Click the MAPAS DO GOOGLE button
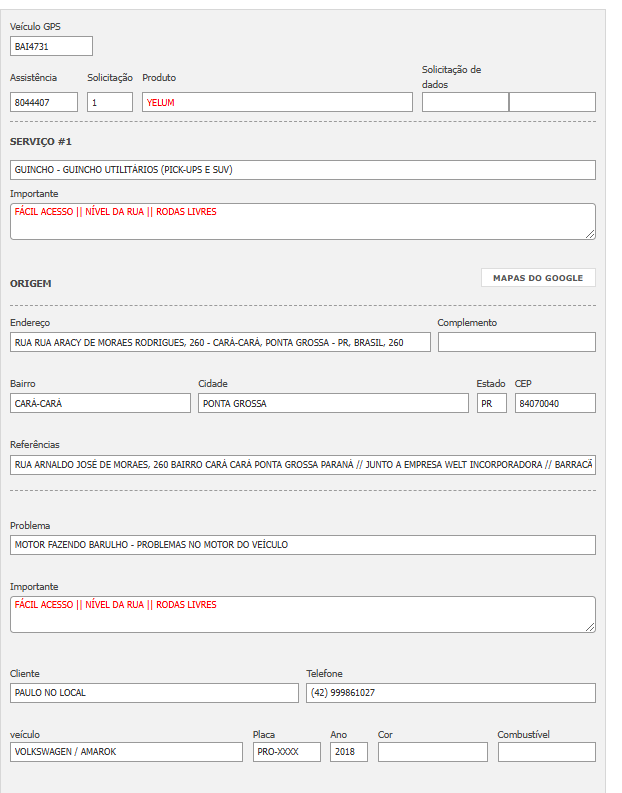This screenshot has width=622, height=793. tap(538, 278)
